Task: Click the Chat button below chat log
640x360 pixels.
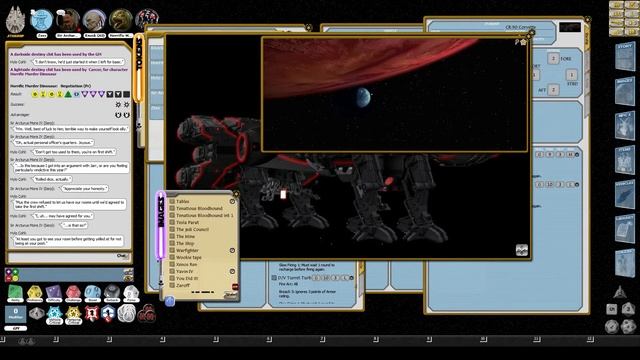Action: pyautogui.click(x=122, y=256)
